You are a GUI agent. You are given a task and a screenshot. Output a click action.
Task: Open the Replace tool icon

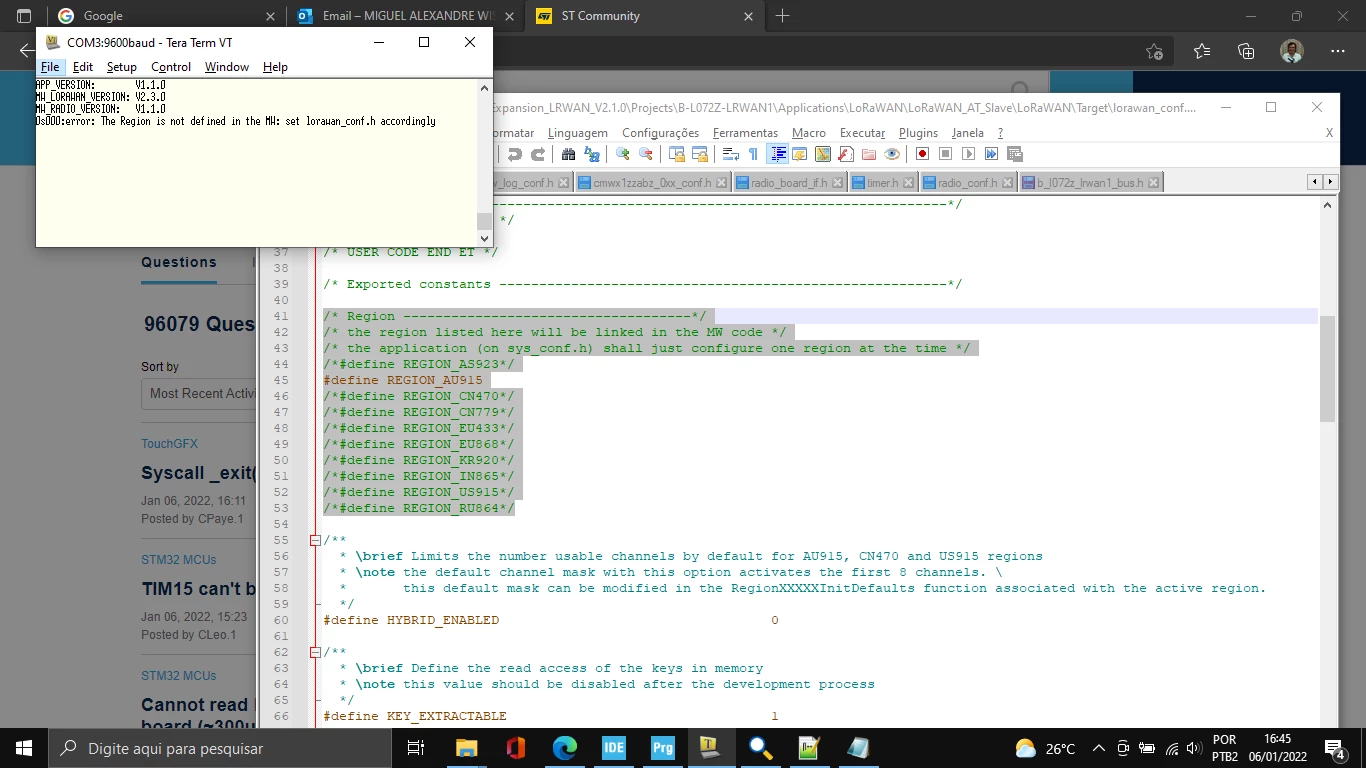(592, 154)
